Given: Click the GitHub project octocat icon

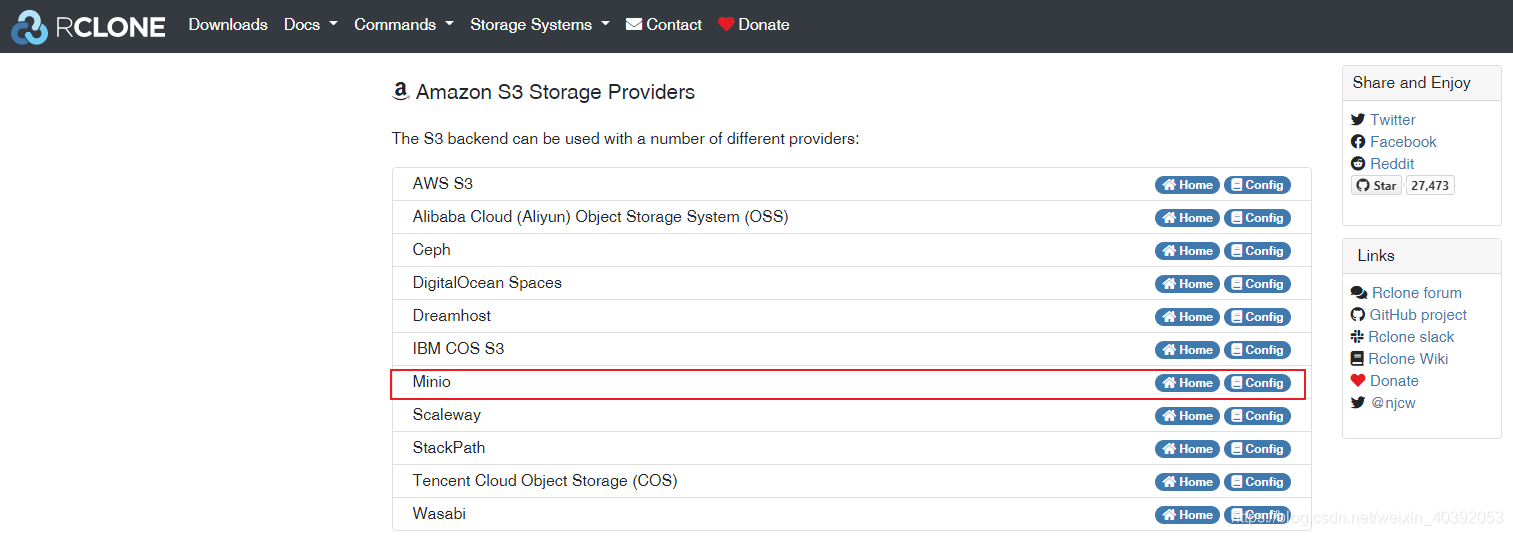Looking at the screenshot, I should pyautogui.click(x=1358, y=315).
